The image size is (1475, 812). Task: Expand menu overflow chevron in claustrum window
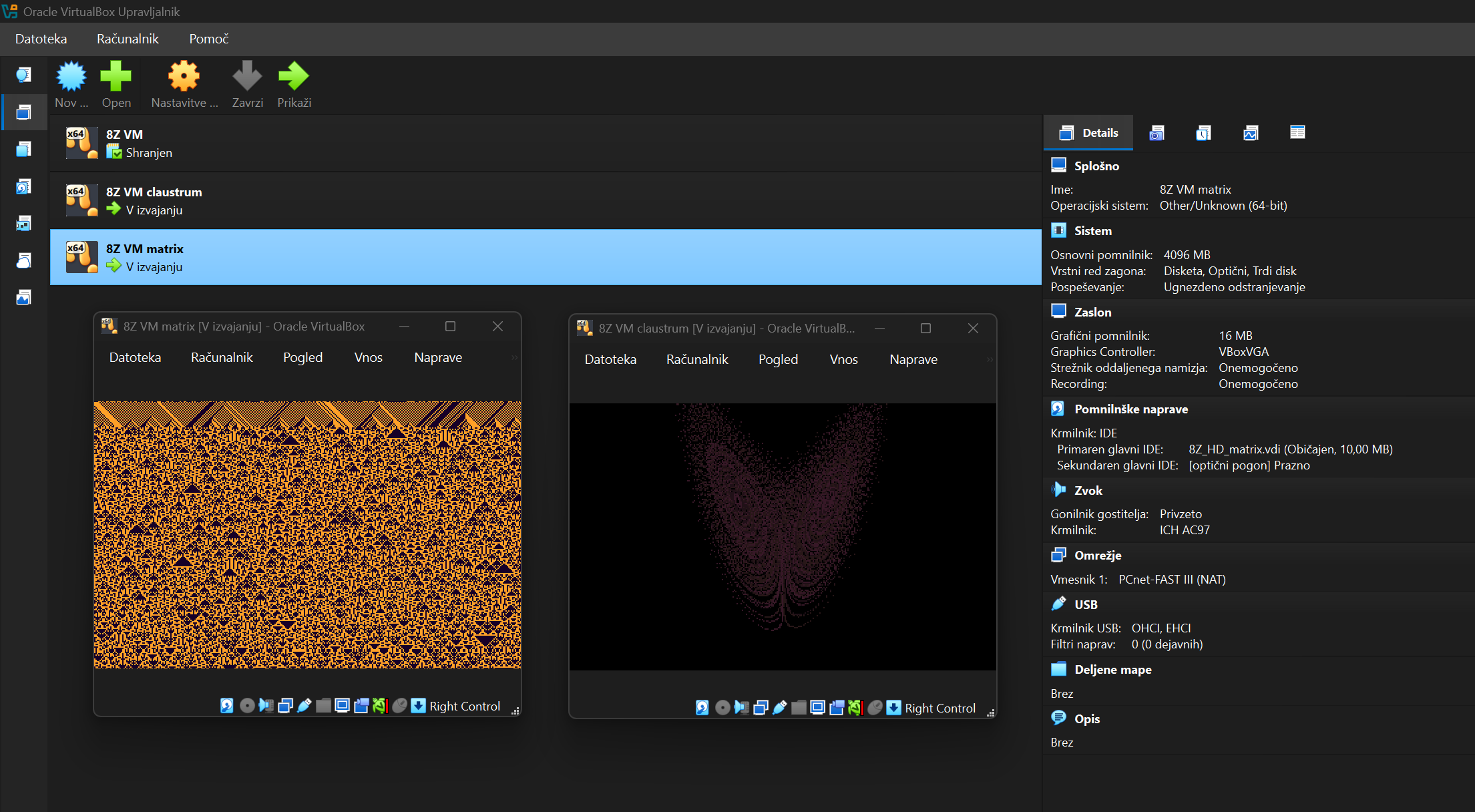point(990,360)
